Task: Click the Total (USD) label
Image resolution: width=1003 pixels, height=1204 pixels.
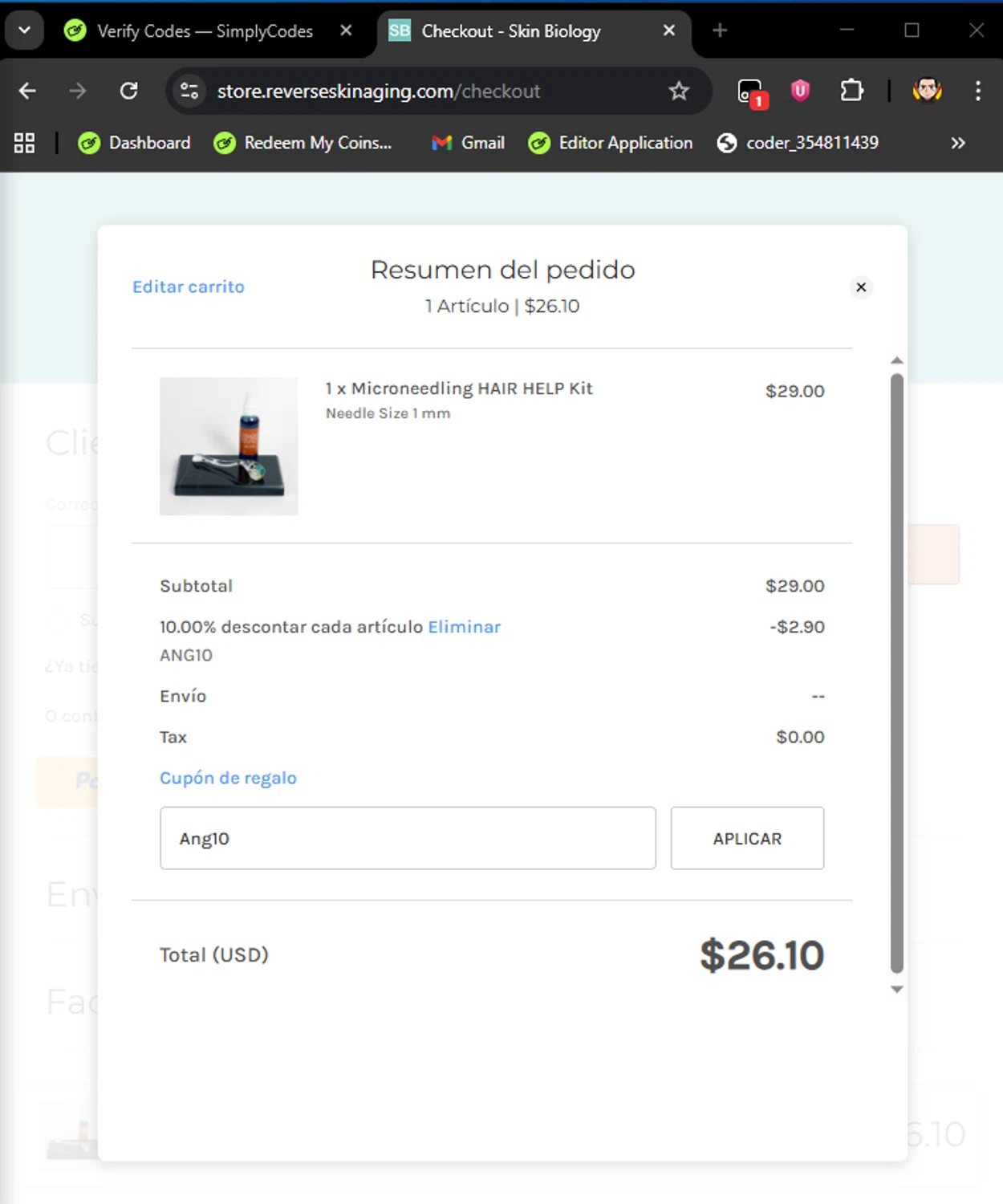Action: 213,954
